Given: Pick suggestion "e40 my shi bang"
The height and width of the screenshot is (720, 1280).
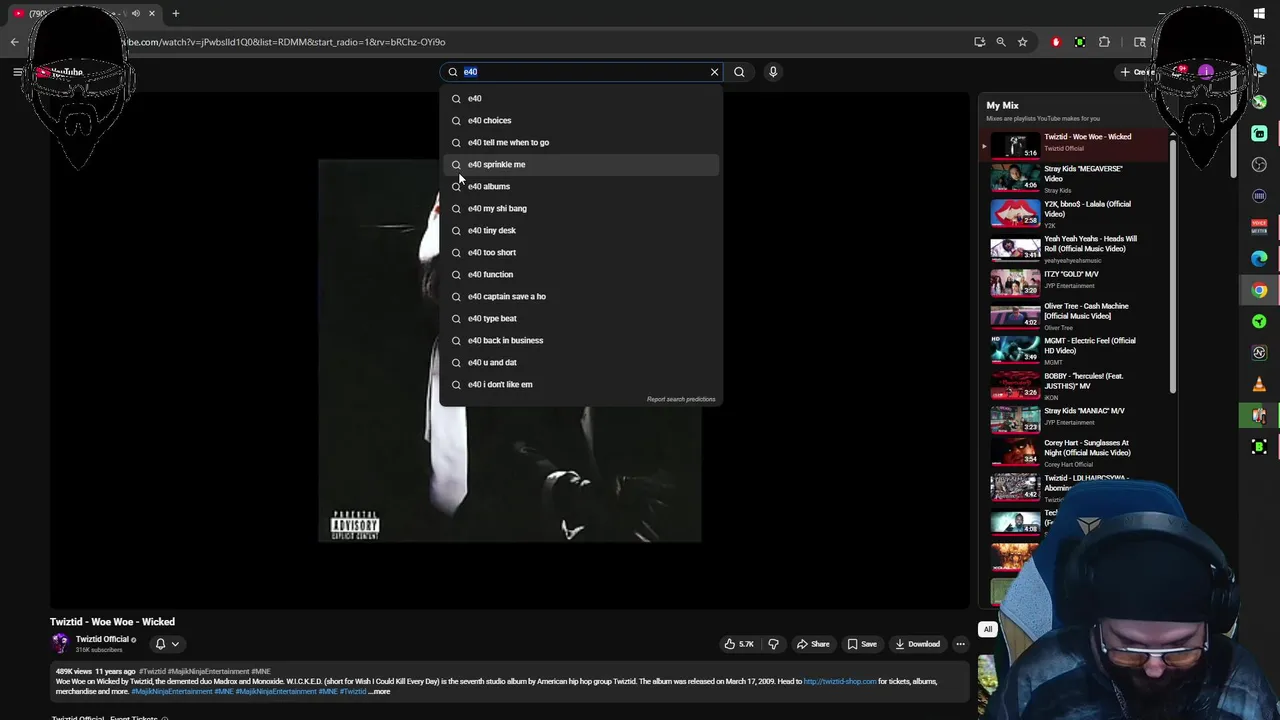Looking at the screenshot, I should coord(581,208).
